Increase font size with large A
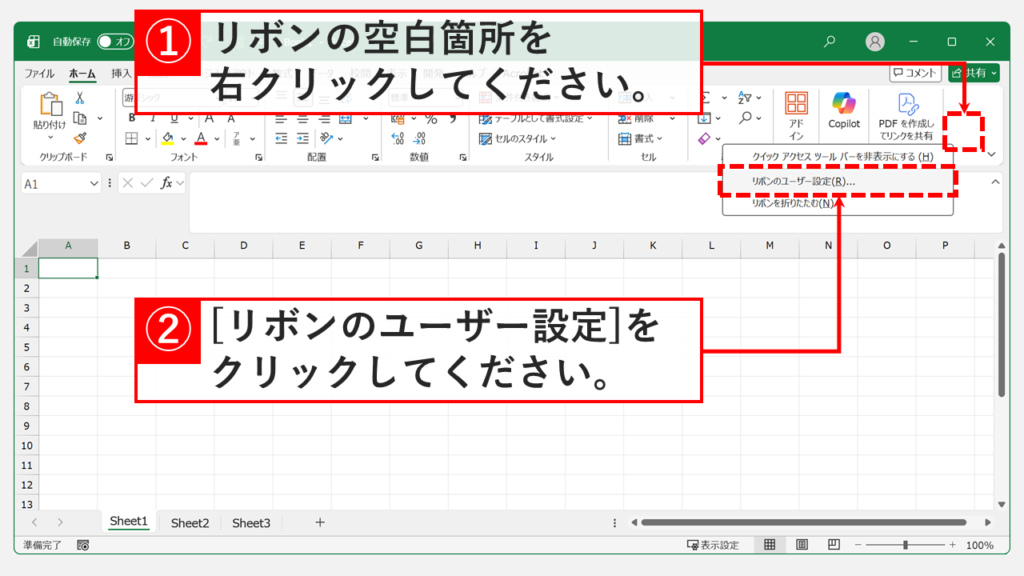This screenshot has height=576, width=1024. (209, 118)
